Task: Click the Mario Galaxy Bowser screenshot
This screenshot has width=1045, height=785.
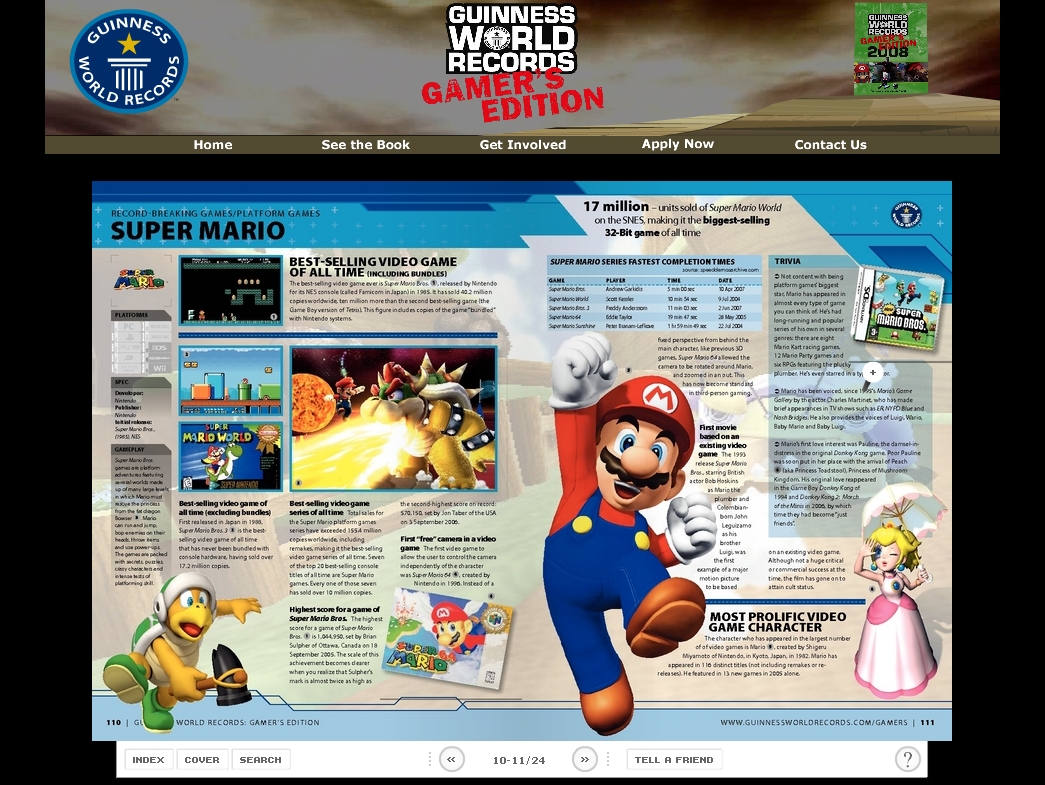Action: [394, 419]
